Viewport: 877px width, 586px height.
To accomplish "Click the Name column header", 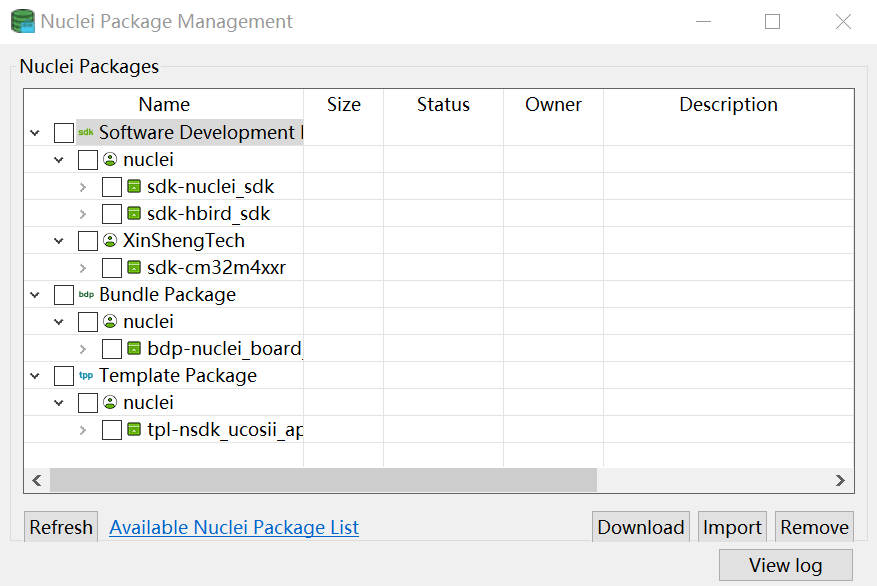I will pos(164,105).
